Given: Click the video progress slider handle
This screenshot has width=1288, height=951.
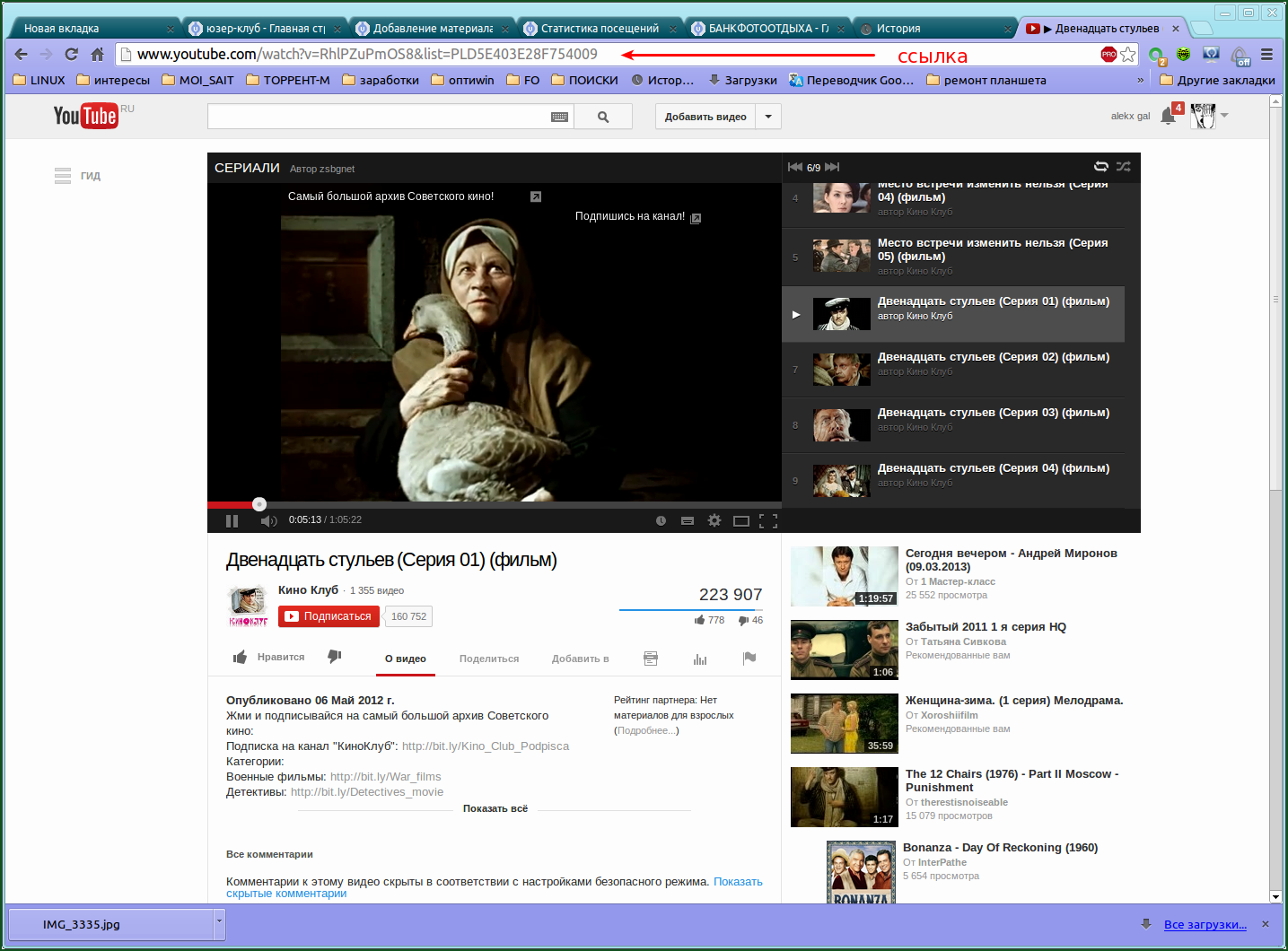Looking at the screenshot, I should pyautogui.click(x=259, y=504).
